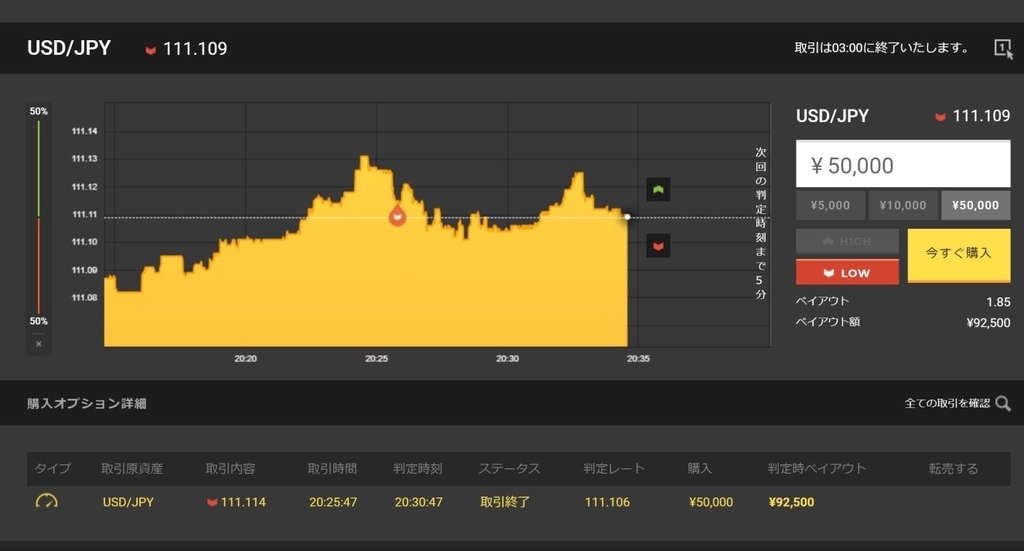Click the 取引原資産 column header

click(132, 468)
